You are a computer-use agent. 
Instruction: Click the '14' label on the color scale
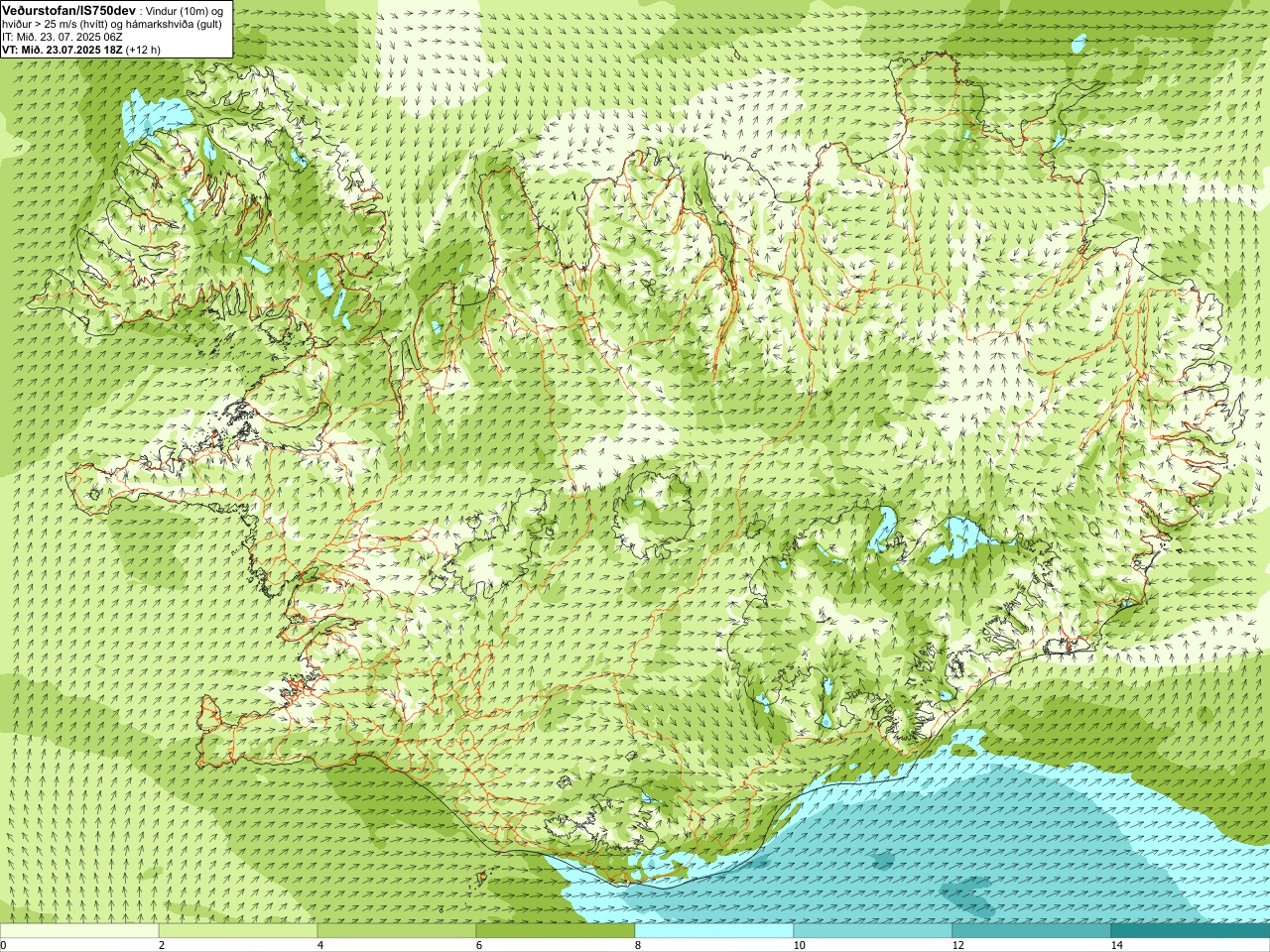pyautogui.click(x=1116, y=945)
